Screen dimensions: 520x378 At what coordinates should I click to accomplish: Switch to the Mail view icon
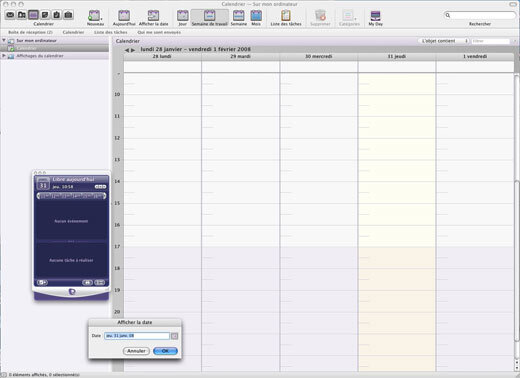10,15
